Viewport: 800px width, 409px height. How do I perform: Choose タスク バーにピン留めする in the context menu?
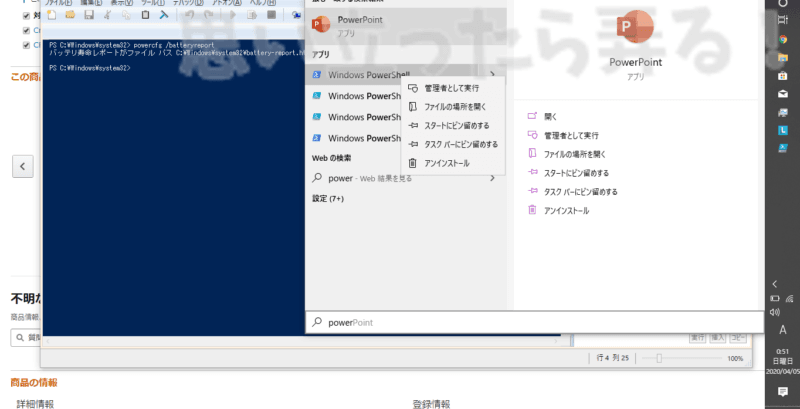click(x=453, y=144)
